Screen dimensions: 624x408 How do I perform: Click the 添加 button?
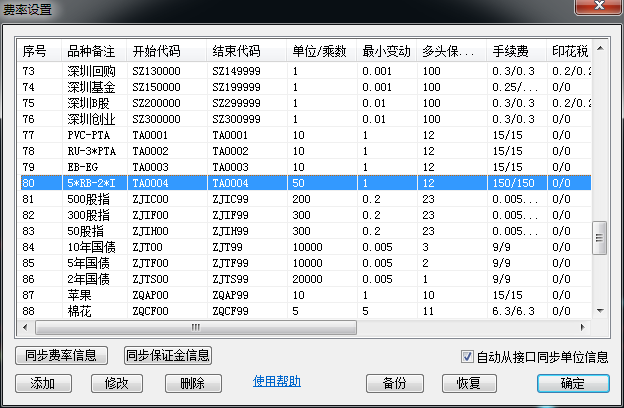coord(43,383)
